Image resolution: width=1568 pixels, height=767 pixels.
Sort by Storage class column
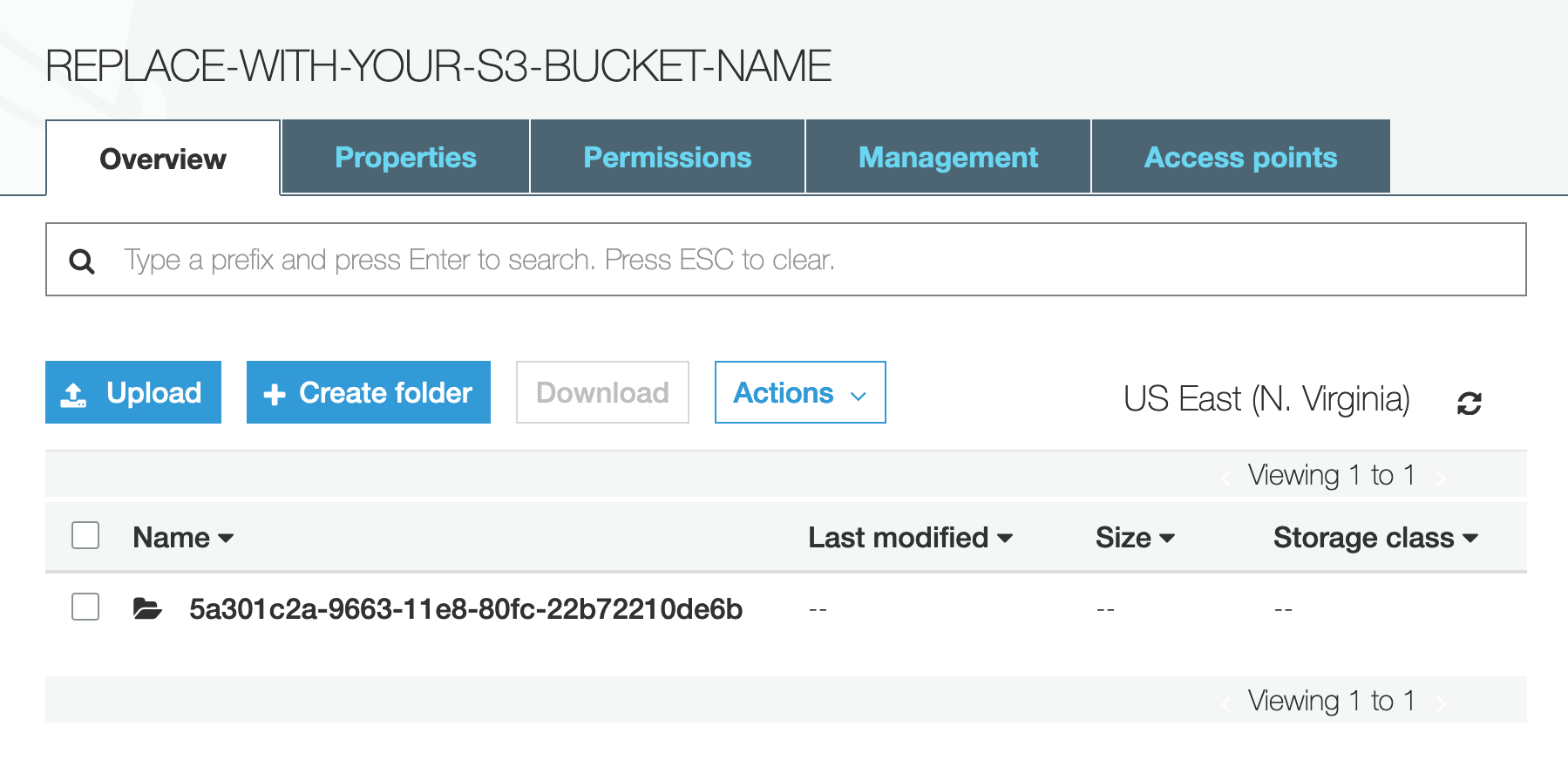click(x=1375, y=538)
